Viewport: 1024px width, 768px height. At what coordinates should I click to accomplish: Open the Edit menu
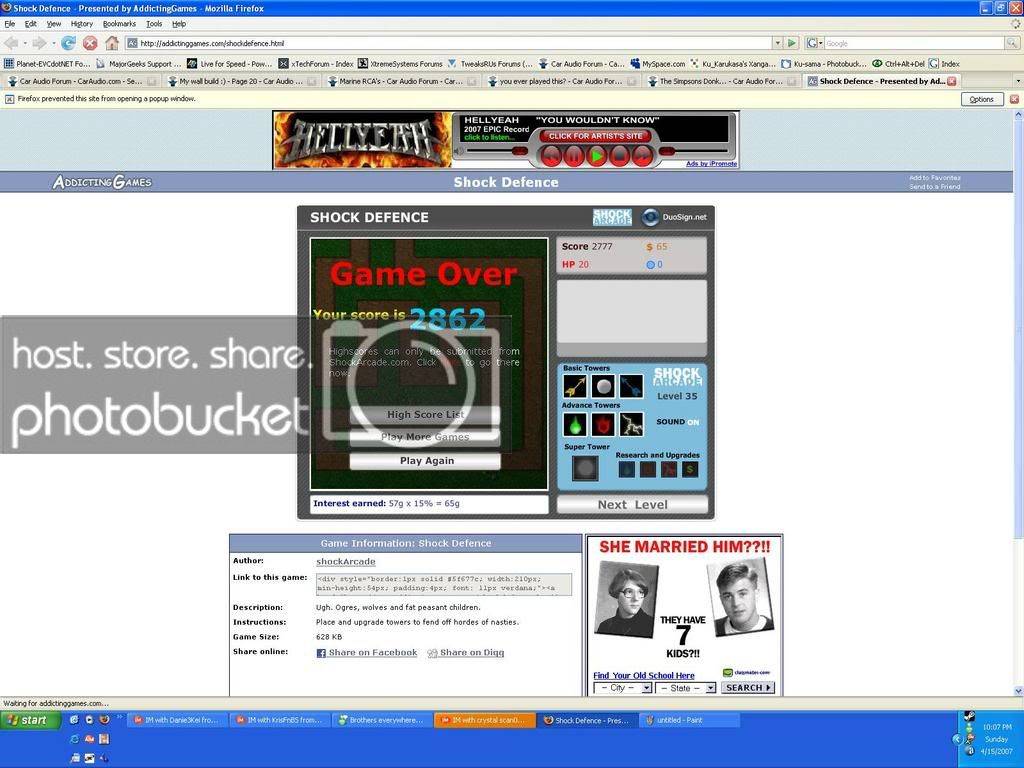(31, 24)
